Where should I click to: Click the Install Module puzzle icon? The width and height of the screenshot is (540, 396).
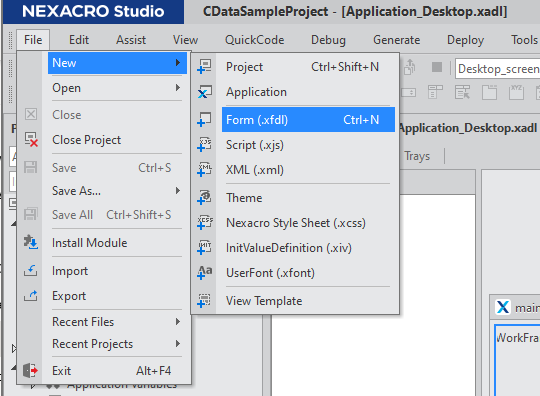click(31, 242)
